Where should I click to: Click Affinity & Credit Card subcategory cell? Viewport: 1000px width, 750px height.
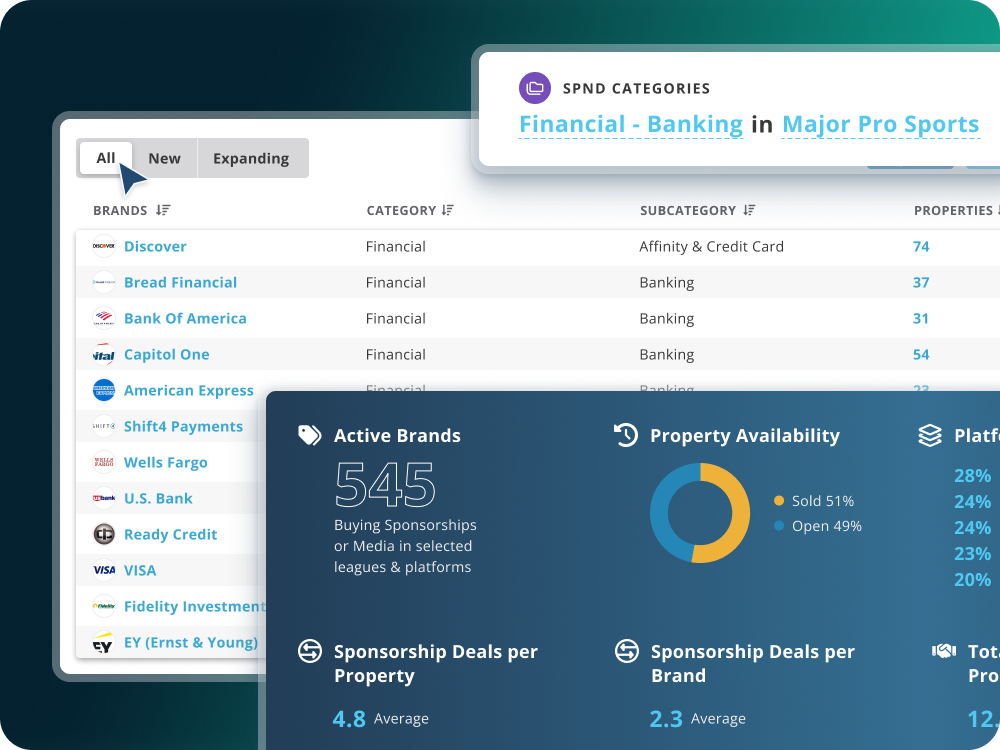[x=712, y=246]
